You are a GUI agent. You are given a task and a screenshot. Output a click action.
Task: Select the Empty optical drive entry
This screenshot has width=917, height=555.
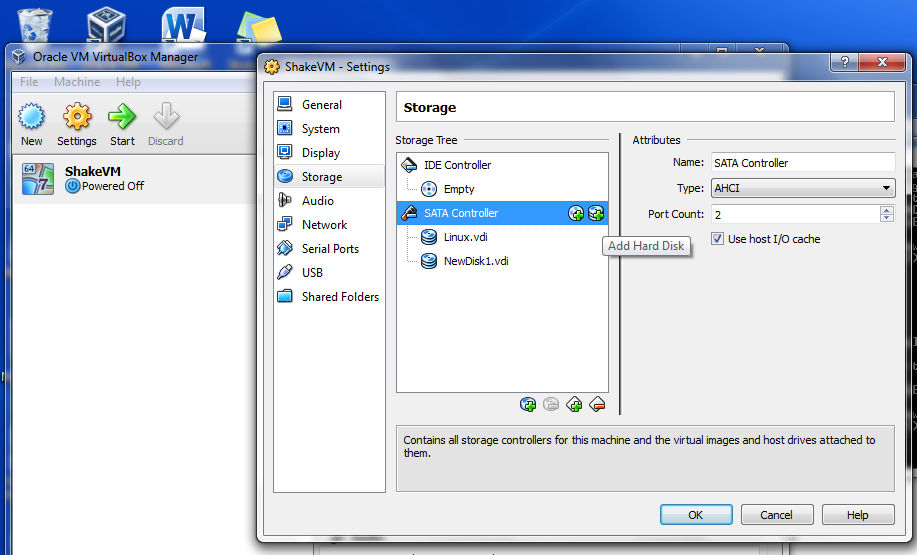pyautogui.click(x=502, y=189)
